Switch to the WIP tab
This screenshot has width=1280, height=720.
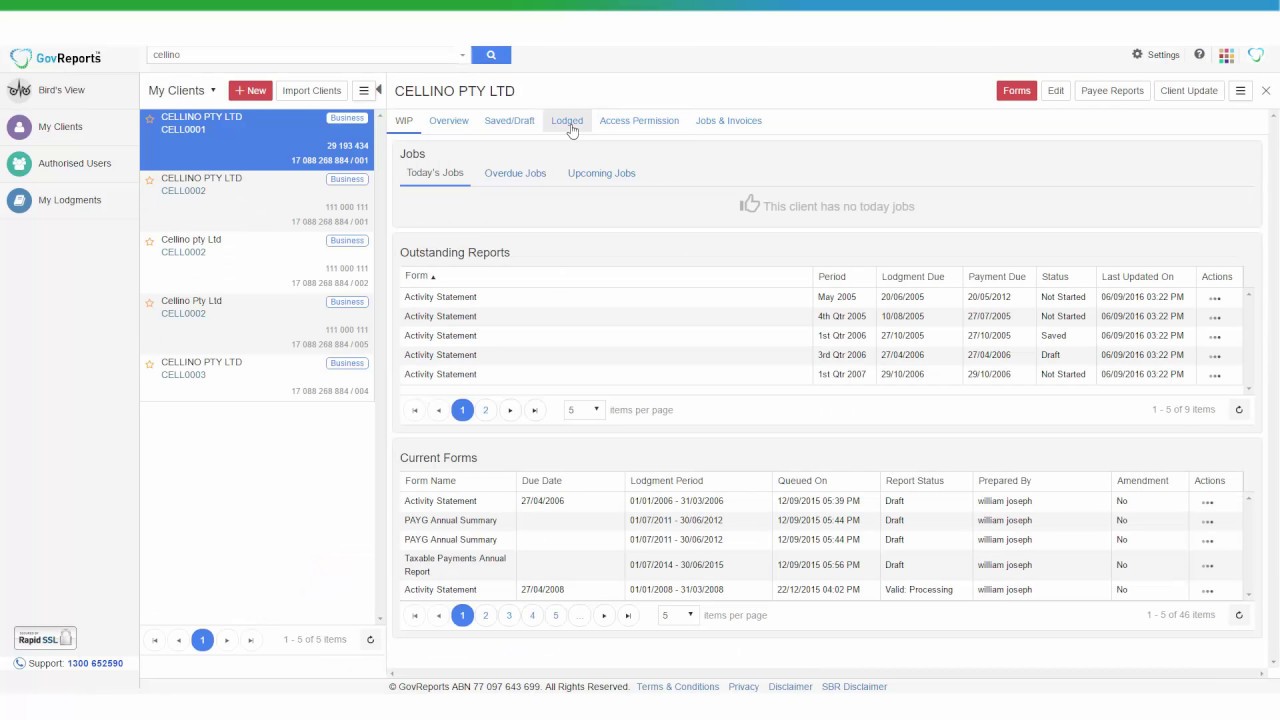click(x=404, y=121)
